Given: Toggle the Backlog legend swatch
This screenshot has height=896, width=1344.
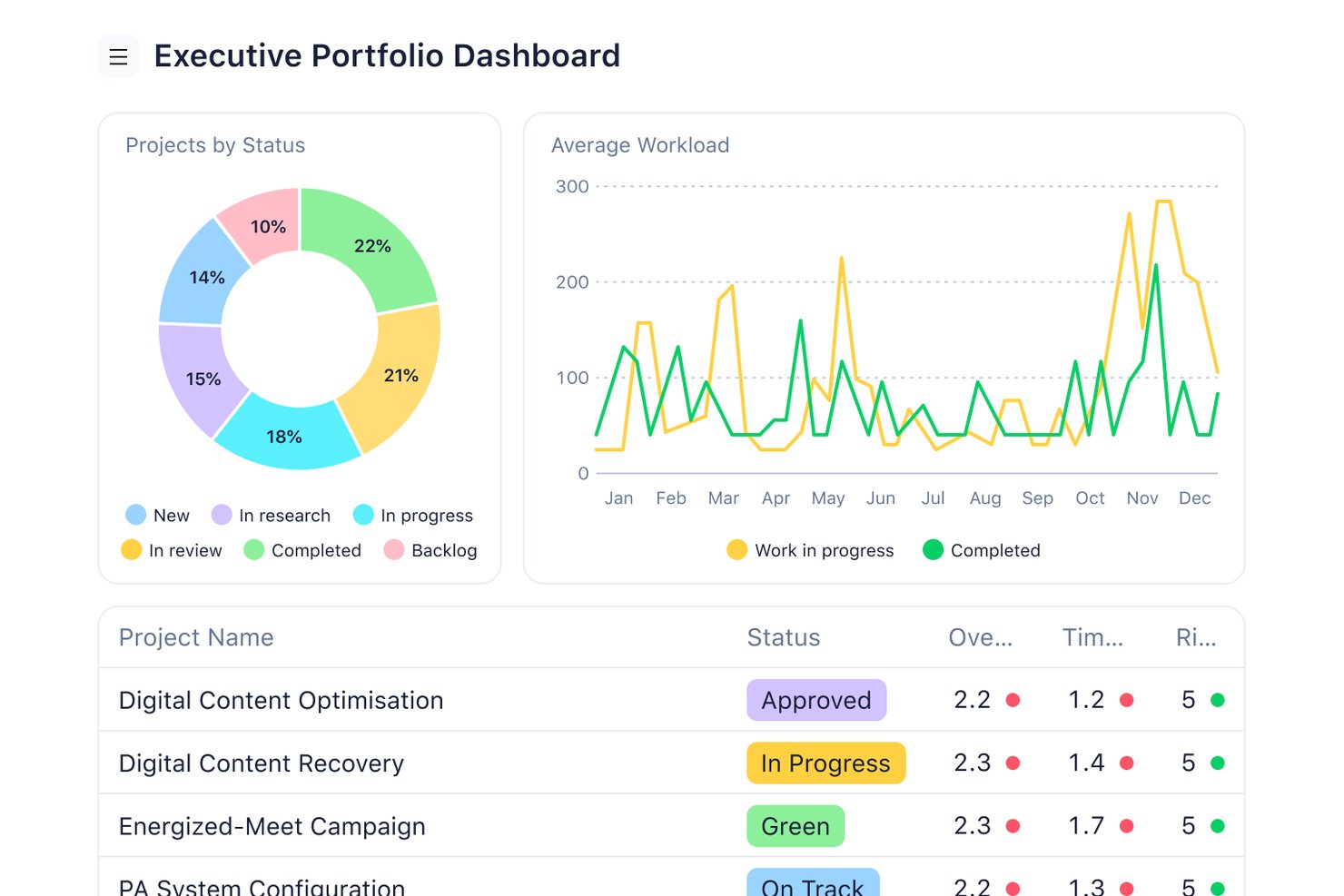Looking at the screenshot, I should pos(394,549).
